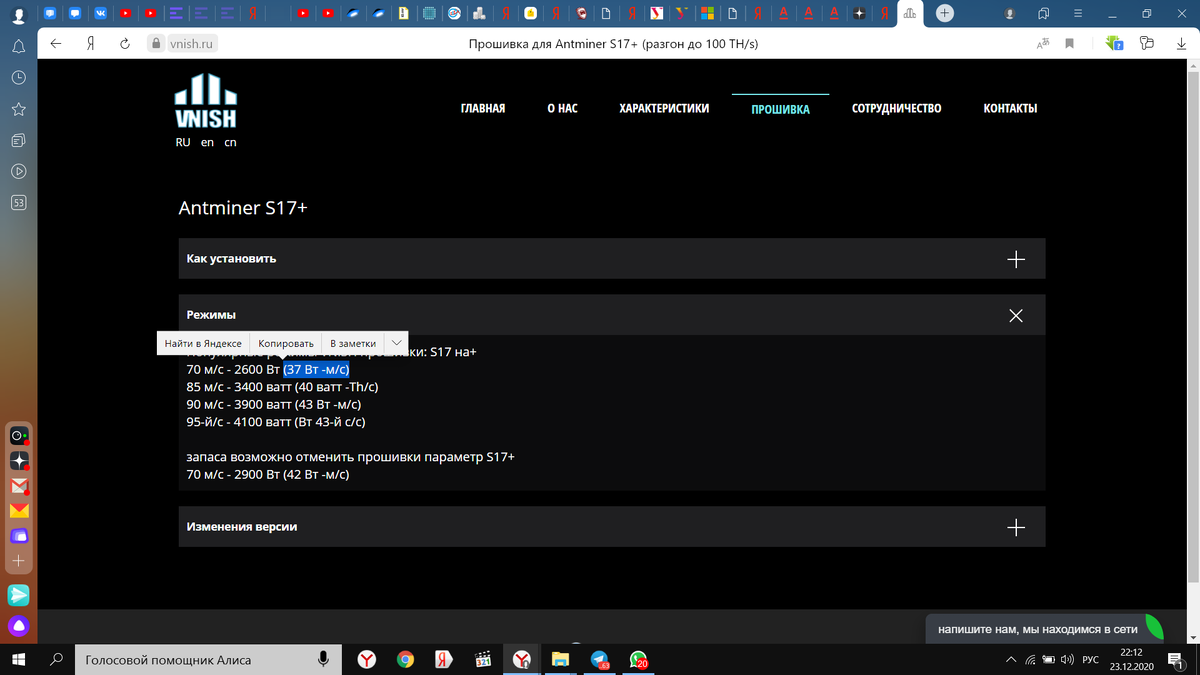
Task: Open 'КОНТАКТЫ' nav menu item
Action: point(1010,108)
